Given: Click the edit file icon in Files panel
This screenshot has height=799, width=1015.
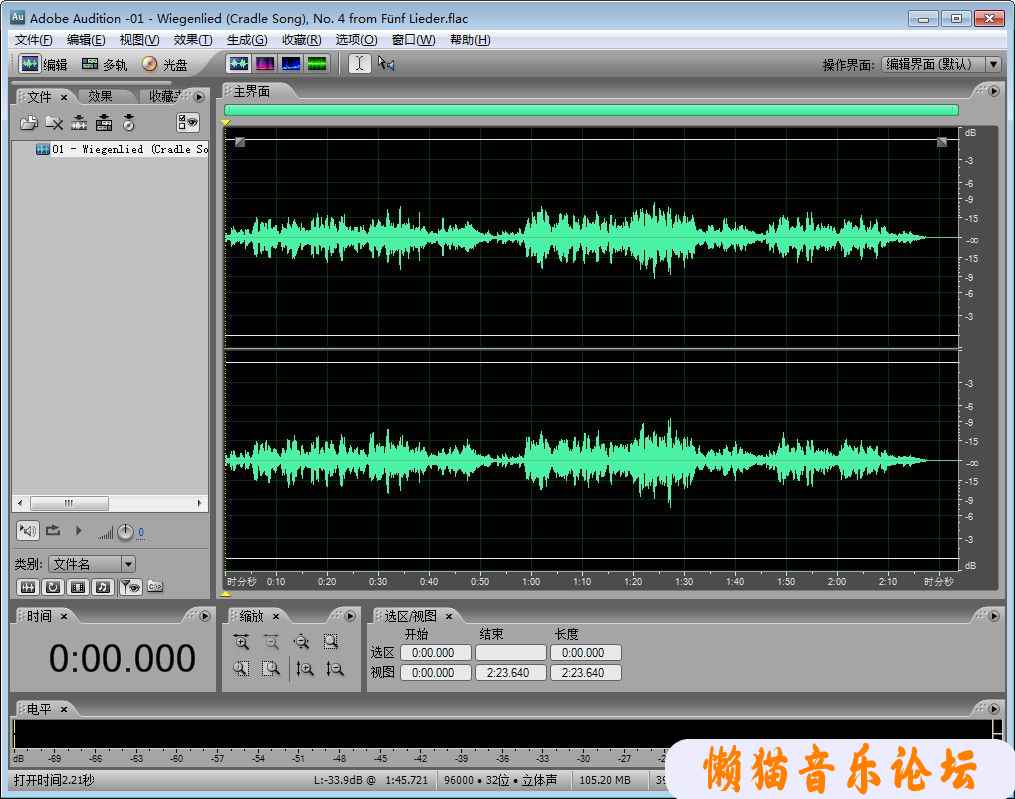Looking at the screenshot, I should (79, 122).
